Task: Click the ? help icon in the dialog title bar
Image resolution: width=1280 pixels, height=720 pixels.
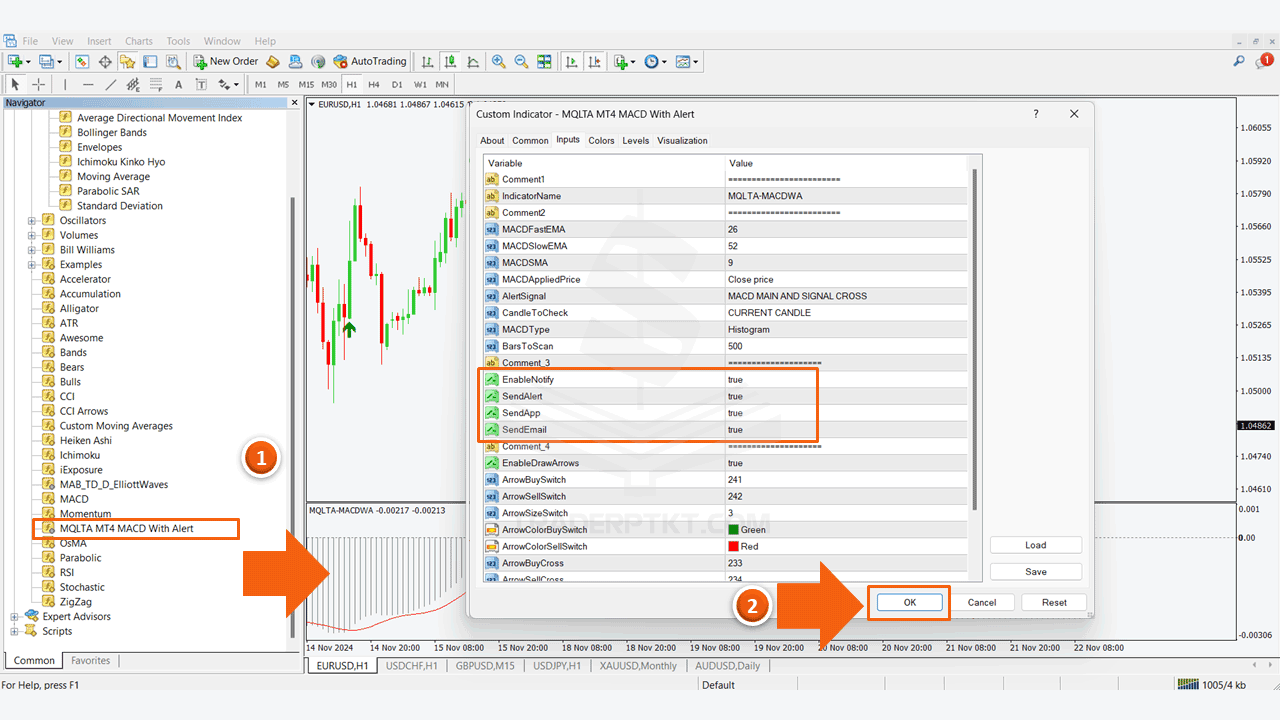Action: [1035, 114]
